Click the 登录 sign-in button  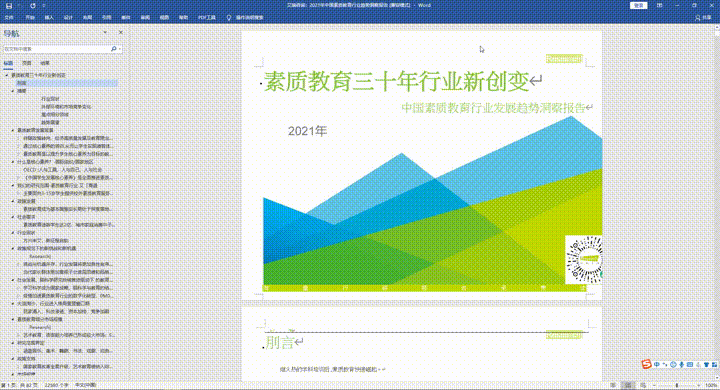pos(638,6)
